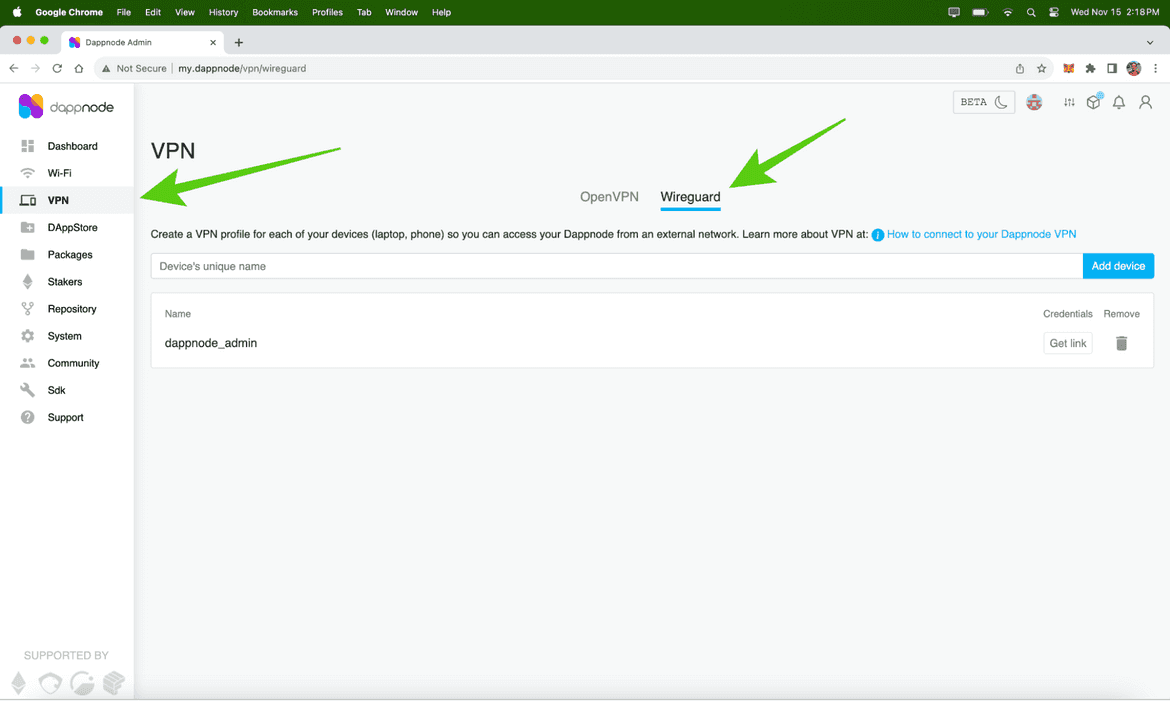
Task: Select DAppStore in the left sidebar
Action: (x=76, y=227)
